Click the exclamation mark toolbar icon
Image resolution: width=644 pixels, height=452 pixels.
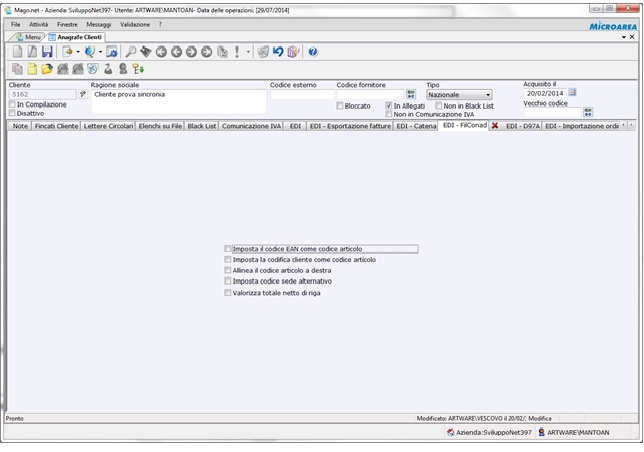click(x=237, y=52)
